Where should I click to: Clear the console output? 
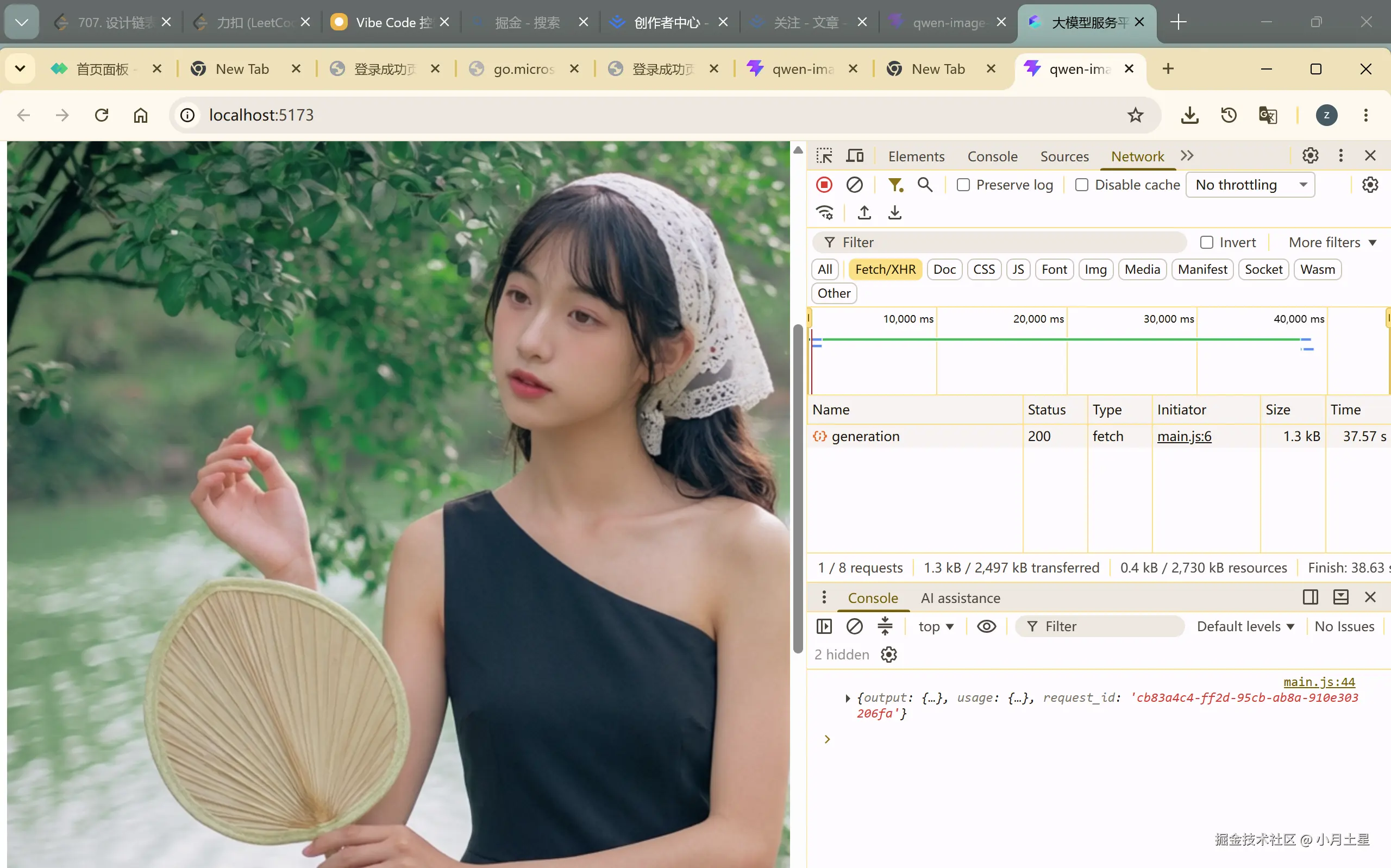point(854,626)
